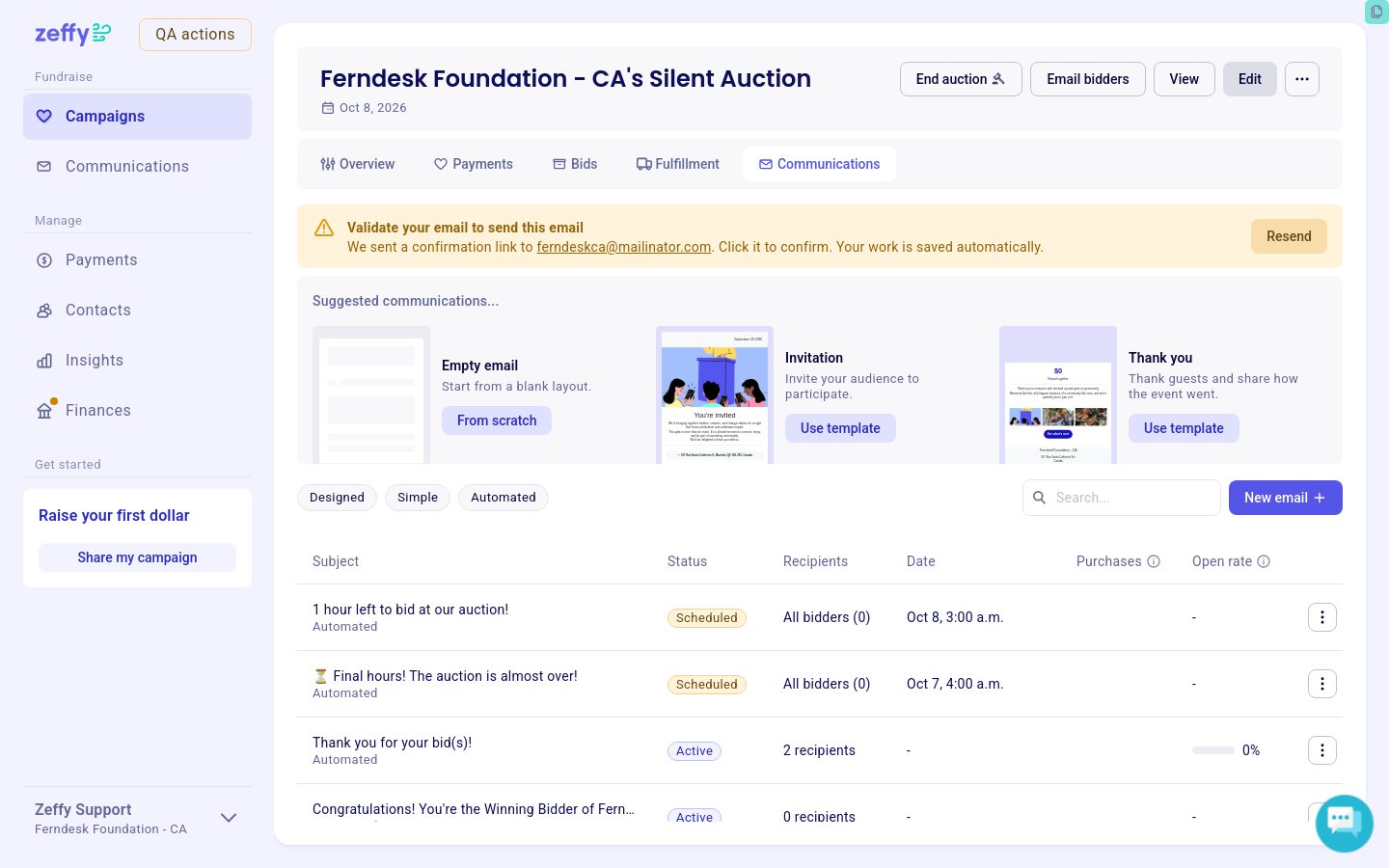Open row menu for 'Thank you for your bid(s)!'
Screen dimensions: 1389x868
click(x=1322, y=750)
